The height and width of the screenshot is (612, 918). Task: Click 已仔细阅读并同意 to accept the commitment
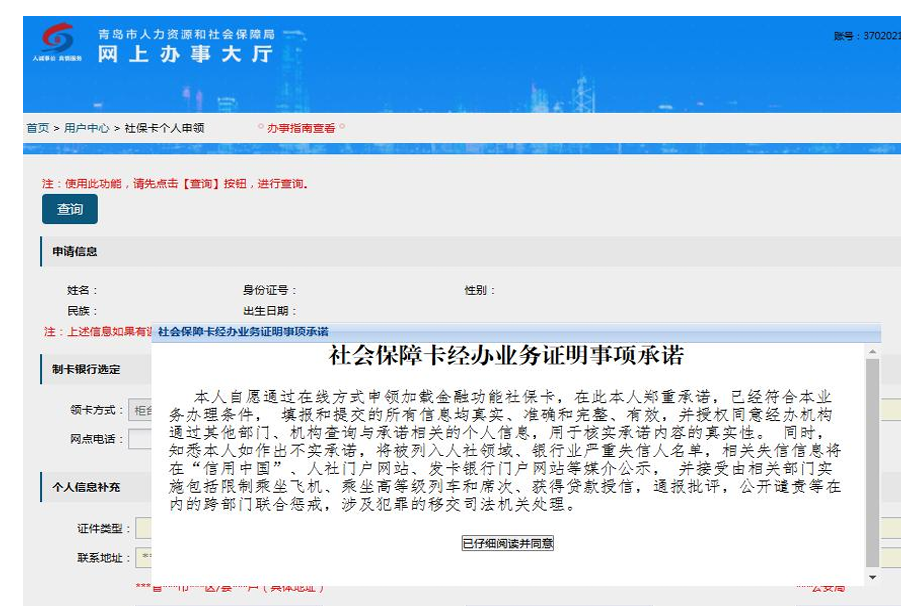[507, 543]
